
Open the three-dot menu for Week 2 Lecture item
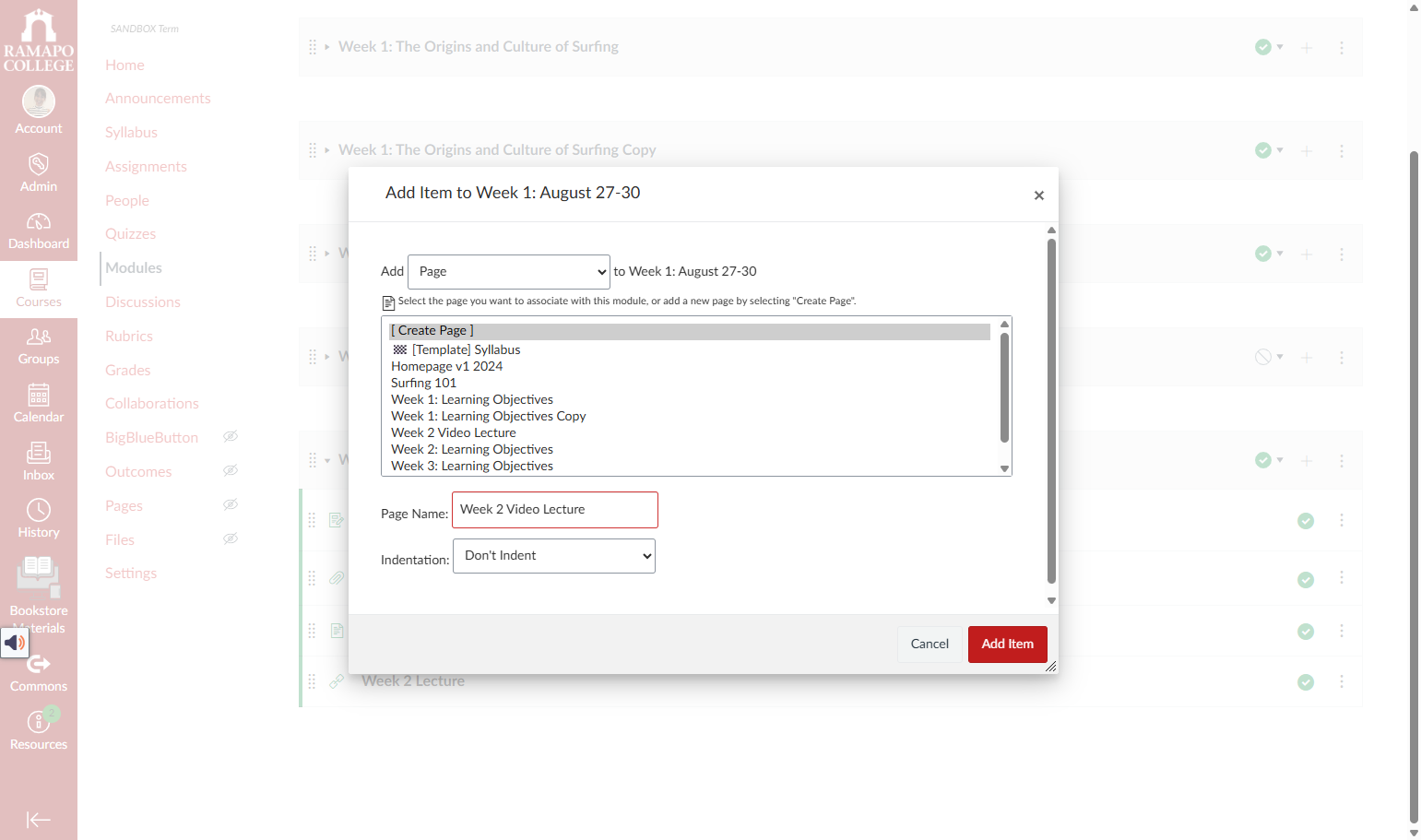pos(1342,681)
